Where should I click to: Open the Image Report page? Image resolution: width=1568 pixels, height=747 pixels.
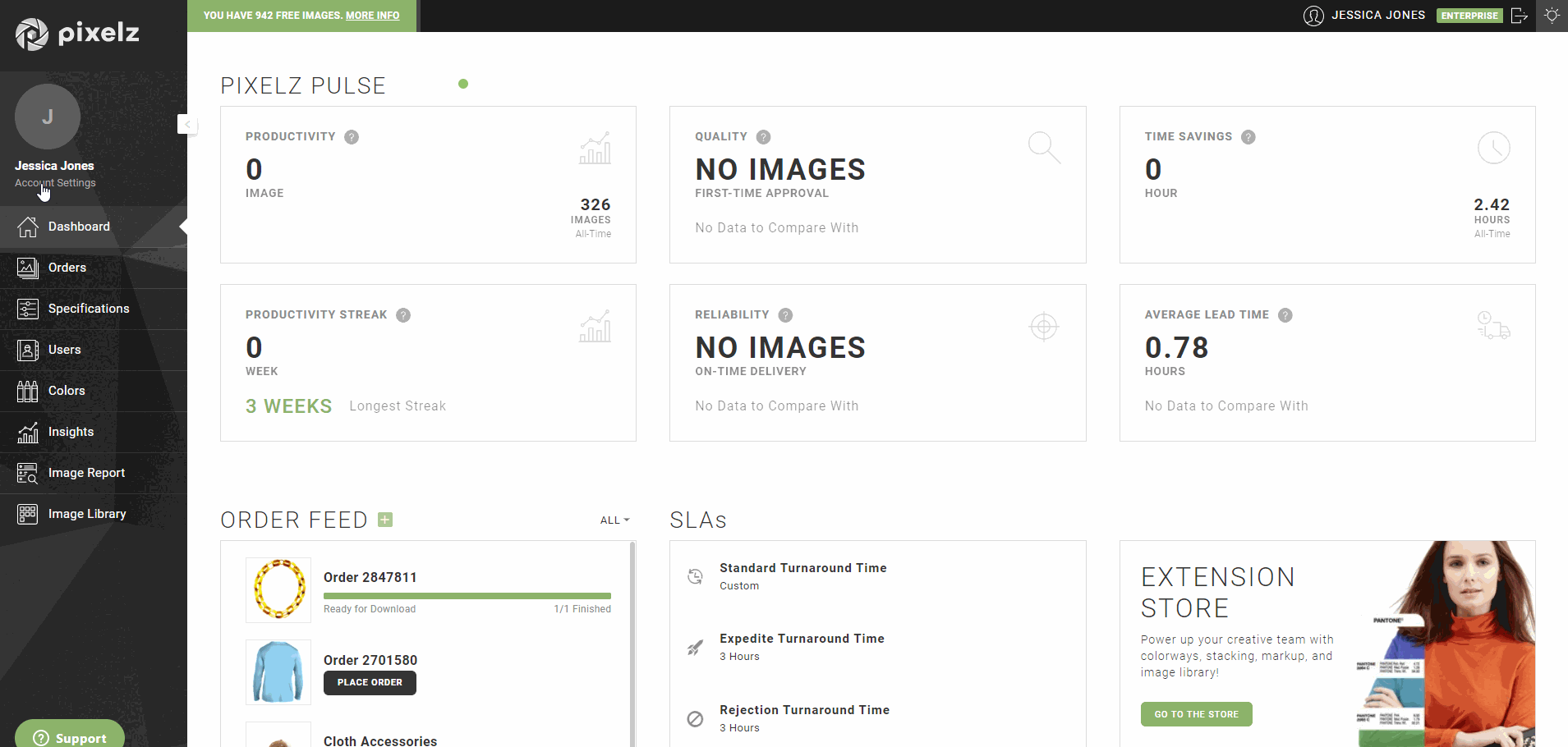(x=94, y=473)
